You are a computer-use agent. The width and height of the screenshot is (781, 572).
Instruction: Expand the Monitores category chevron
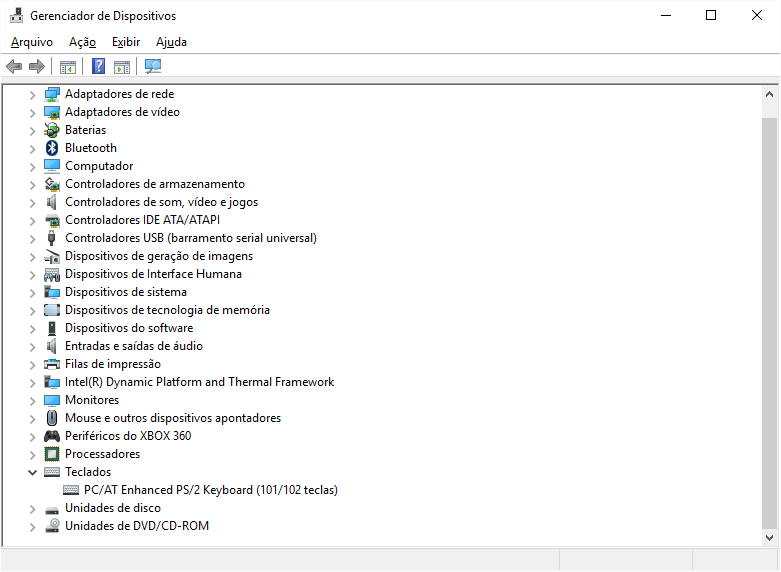(x=32, y=401)
